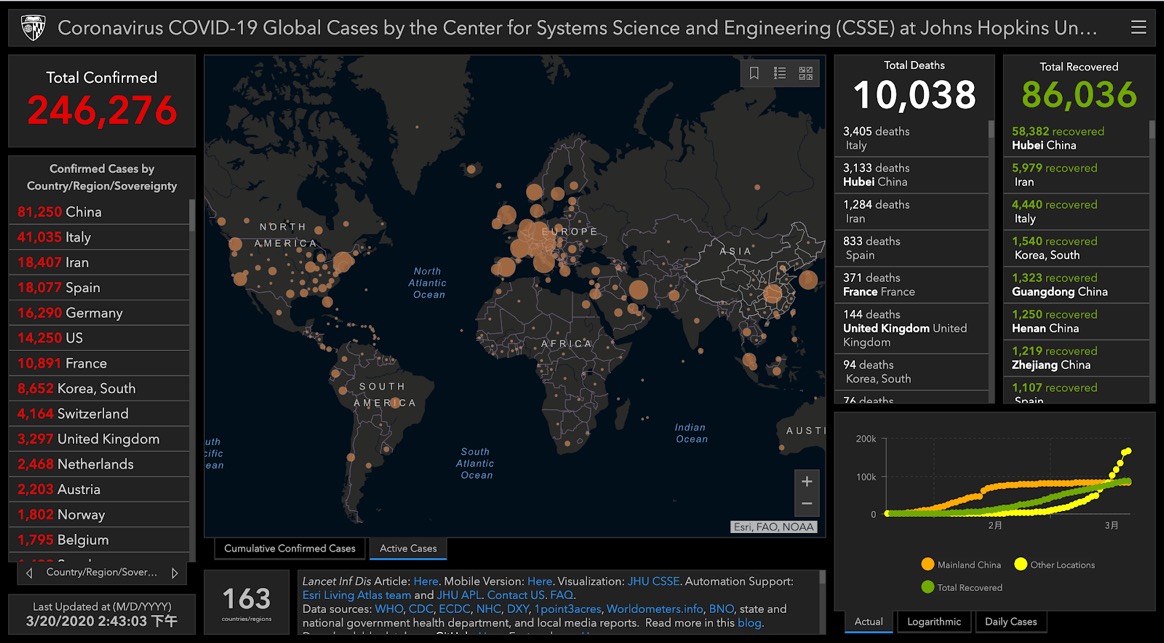Go to the previous list with the left arrow
The width and height of the screenshot is (1164, 643).
(x=29, y=572)
